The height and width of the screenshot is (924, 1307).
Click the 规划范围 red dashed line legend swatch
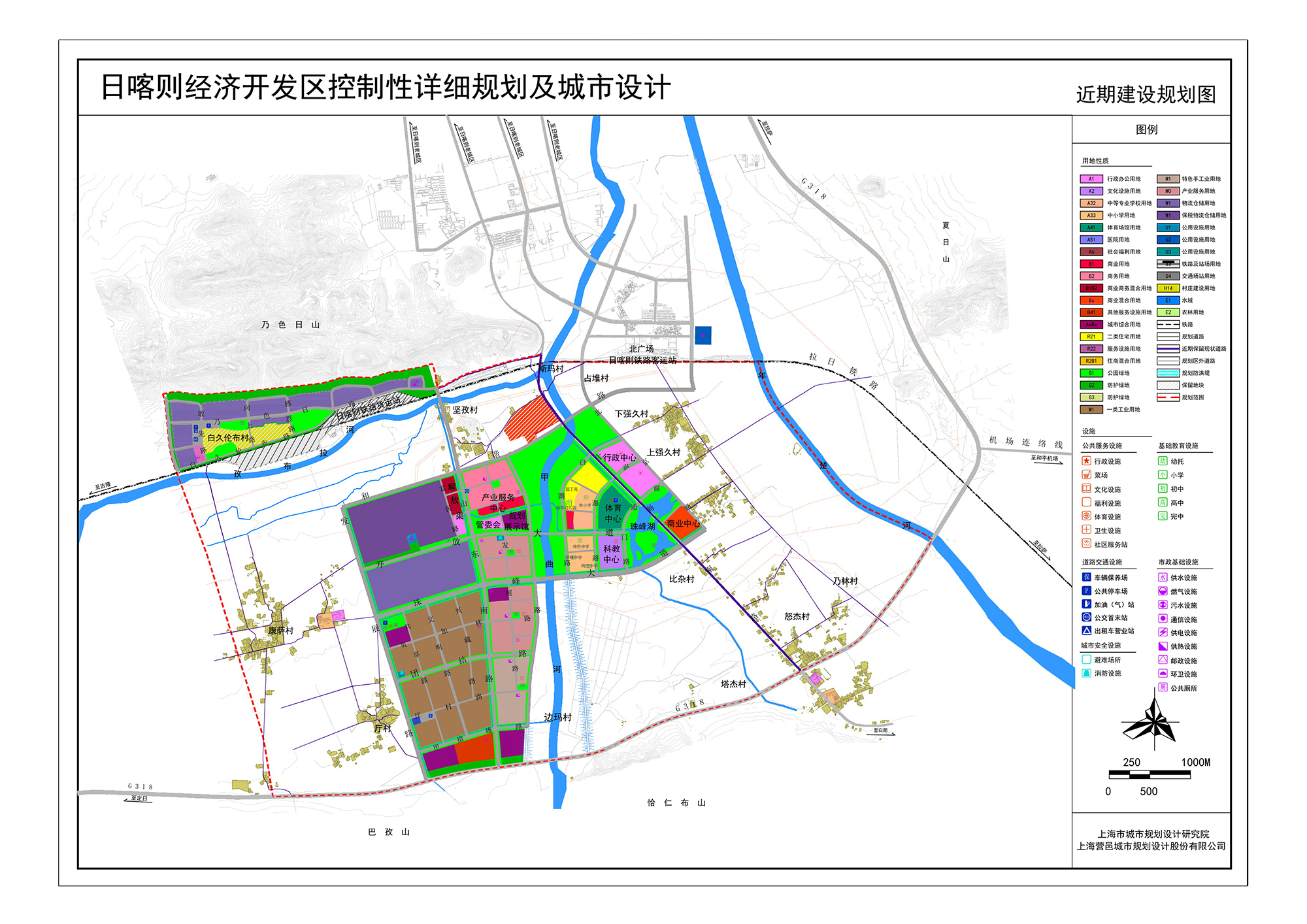point(1168,397)
